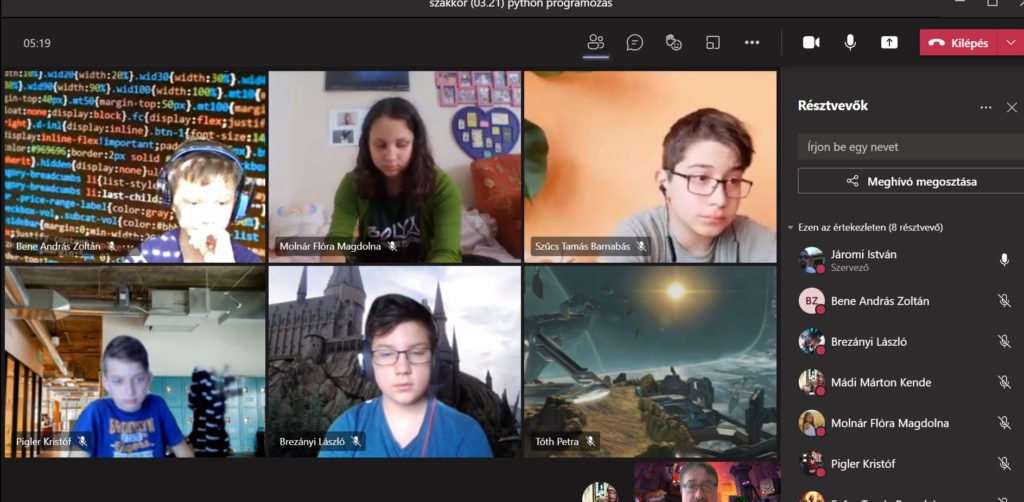The width and height of the screenshot is (1024, 502).
Task: Click the round avatar thumbnail beside the self-view
Action: 600,492
